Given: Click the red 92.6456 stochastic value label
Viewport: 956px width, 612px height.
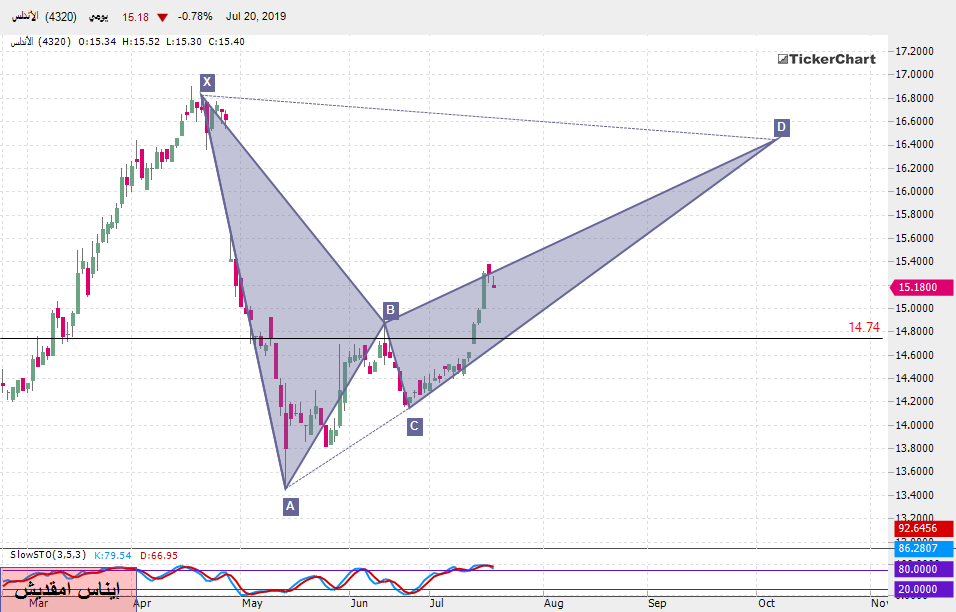Looking at the screenshot, I should click(917, 528).
